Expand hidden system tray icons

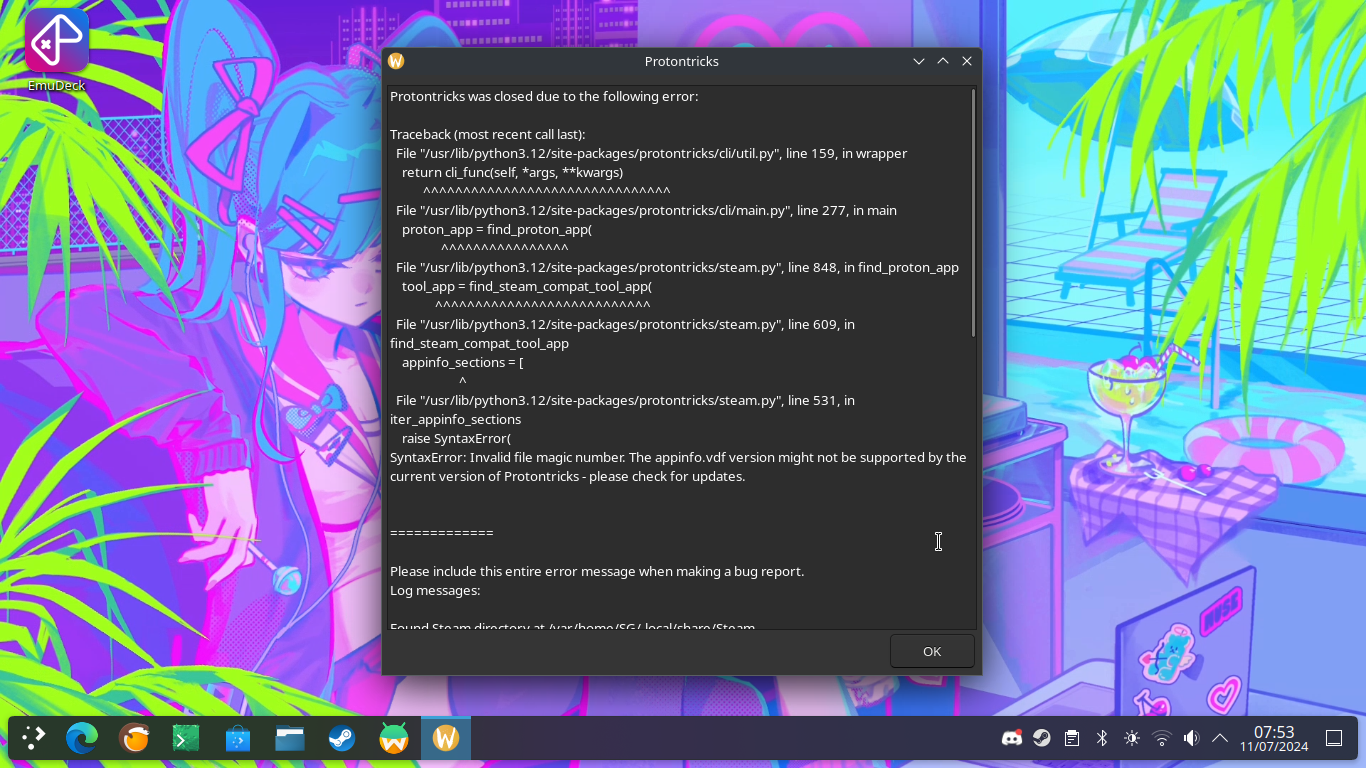click(1220, 739)
